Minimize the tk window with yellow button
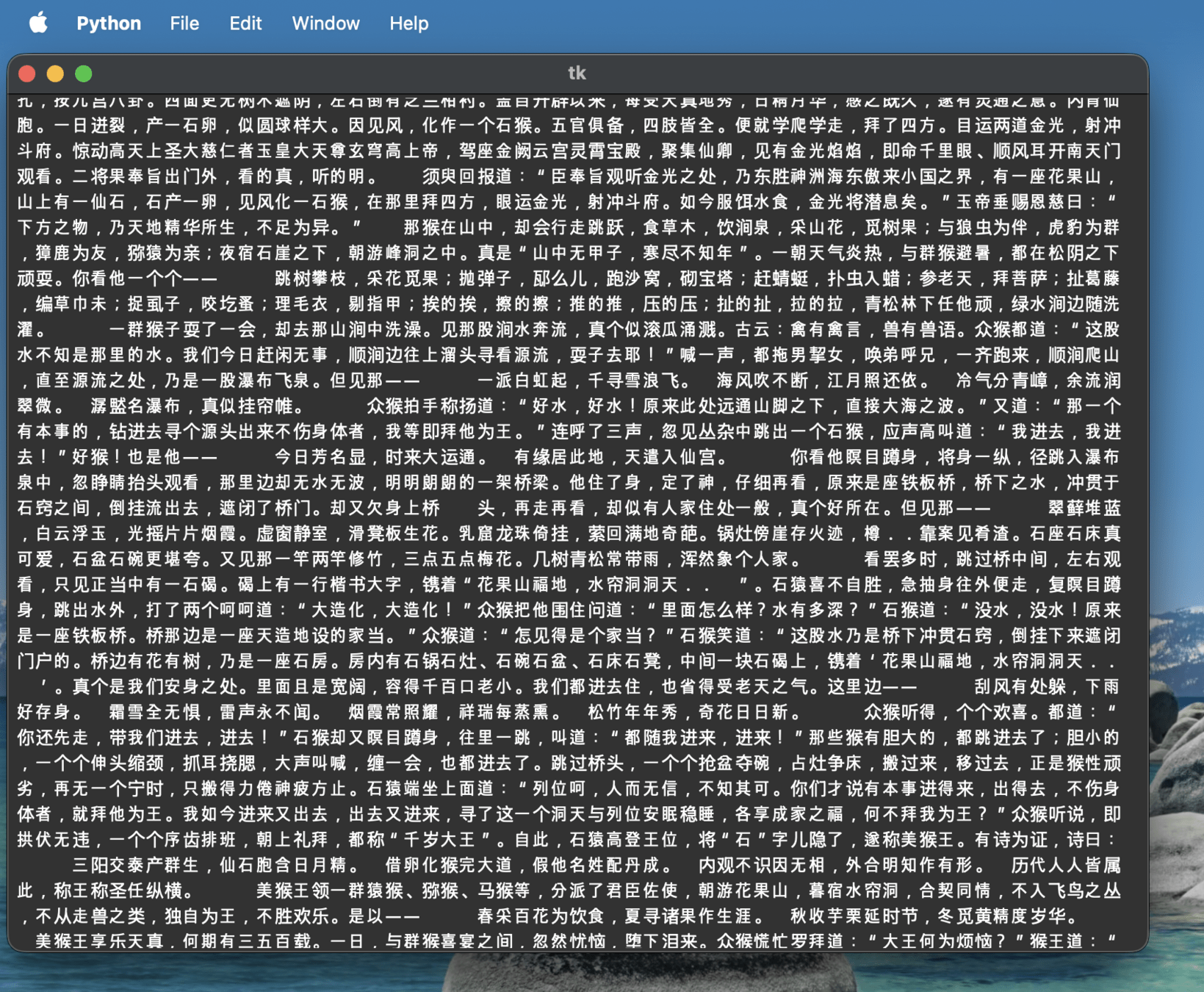Image resolution: width=1204 pixels, height=992 pixels. (55, 73)
